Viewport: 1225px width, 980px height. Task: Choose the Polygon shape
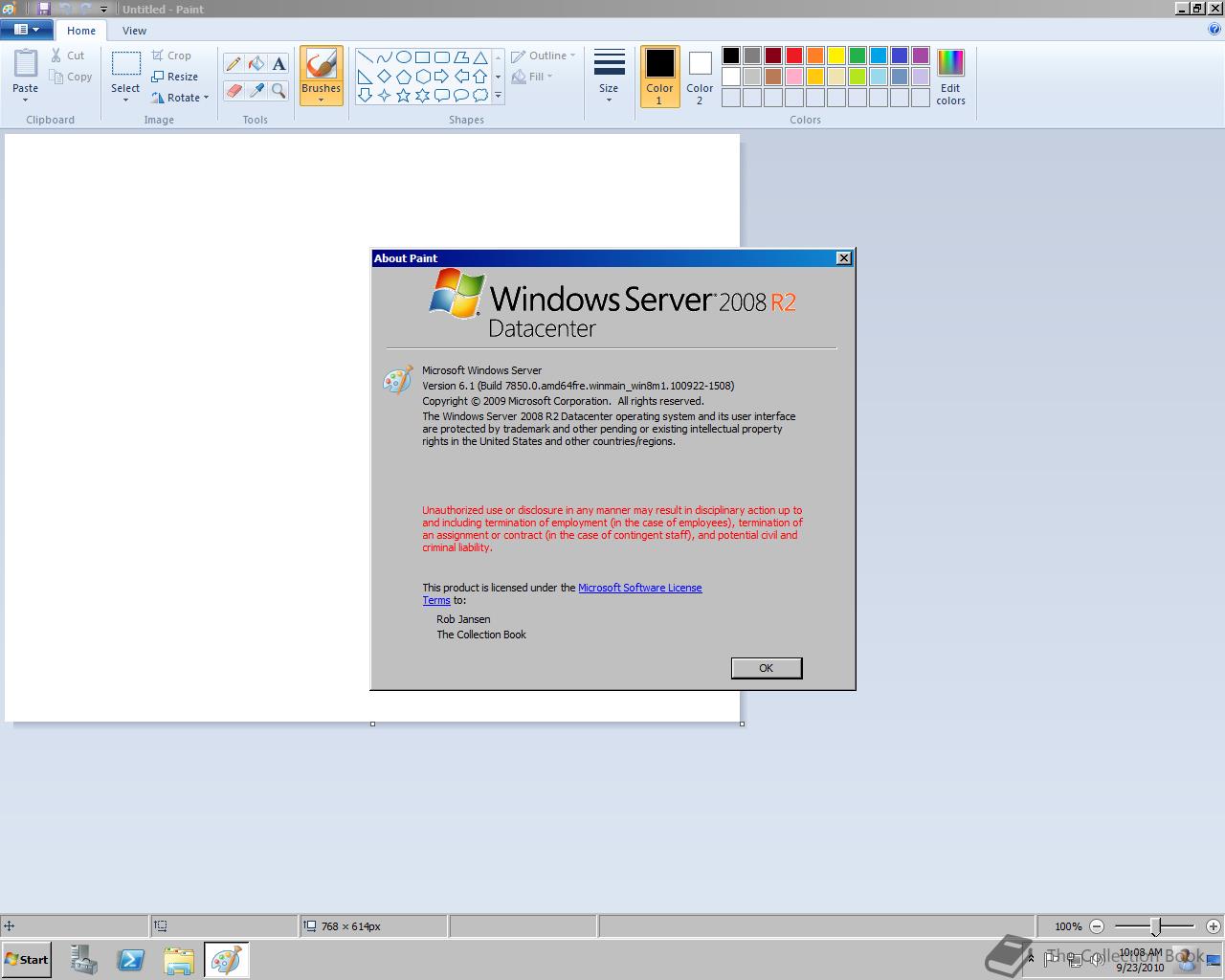point(460,57)
